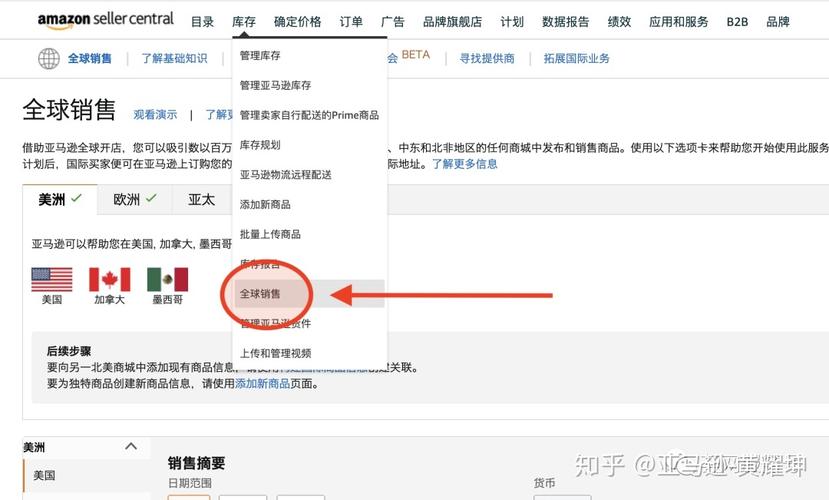Click the Amazon Seller Central logo
Screen dimensions: 829x500
(x=105, y=20)
